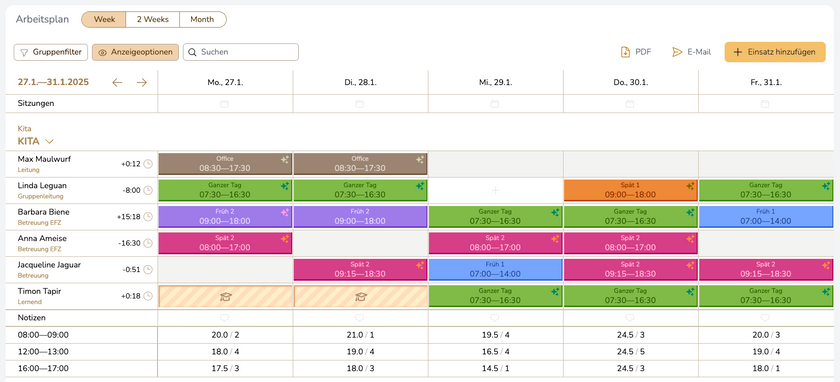Go to previous week with left arrow

point(117,83)
